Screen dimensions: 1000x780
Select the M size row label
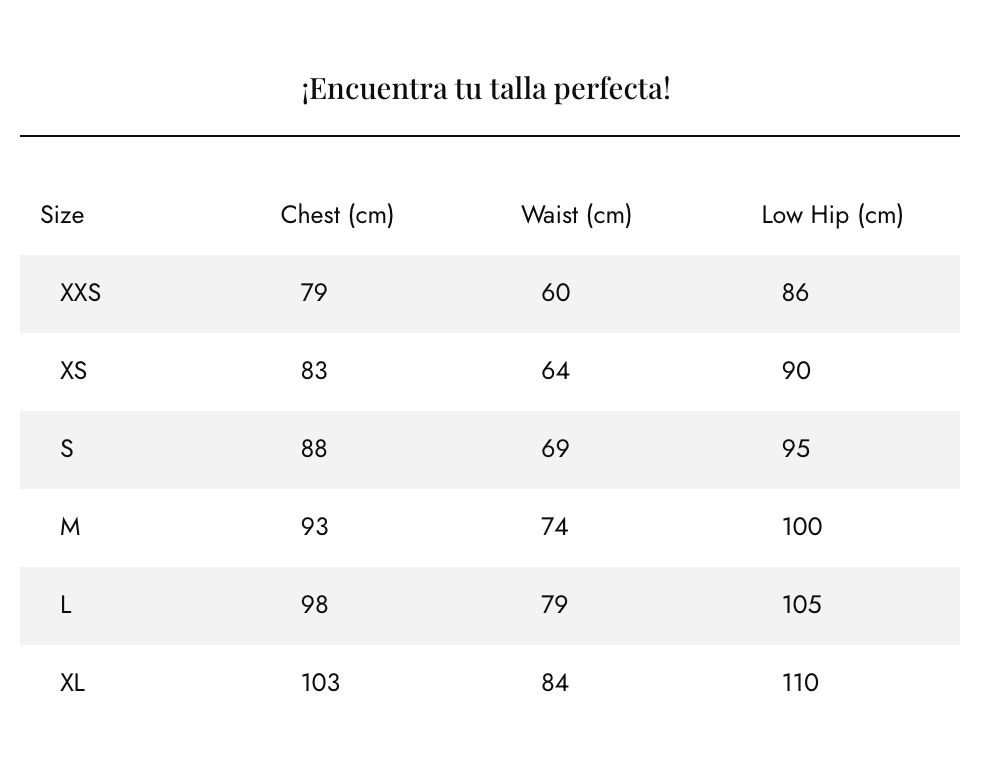(70, 527)
